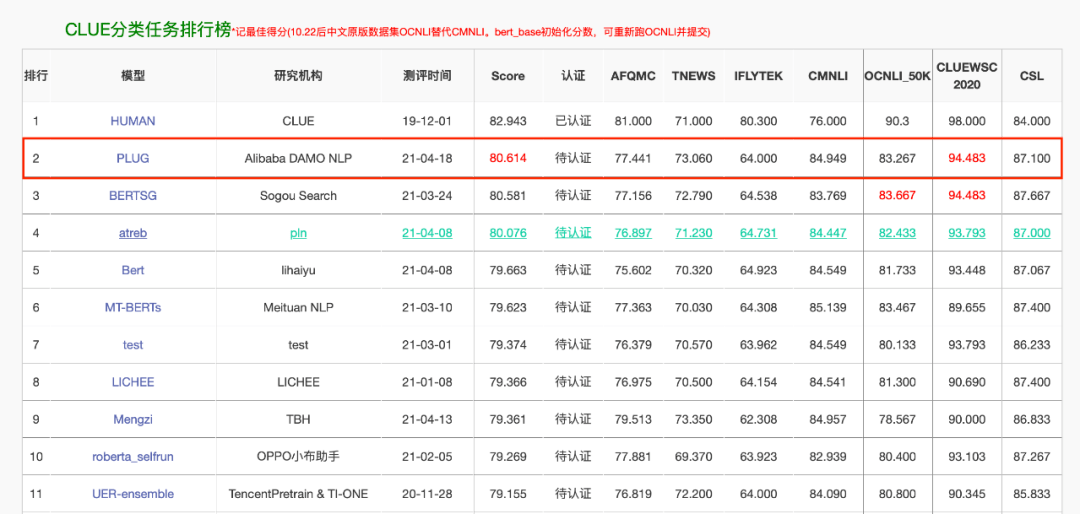Click the 76.897 AFQMC value of atreb
1080x514 pixels.
pyautogui.click(x=632, y=233)
